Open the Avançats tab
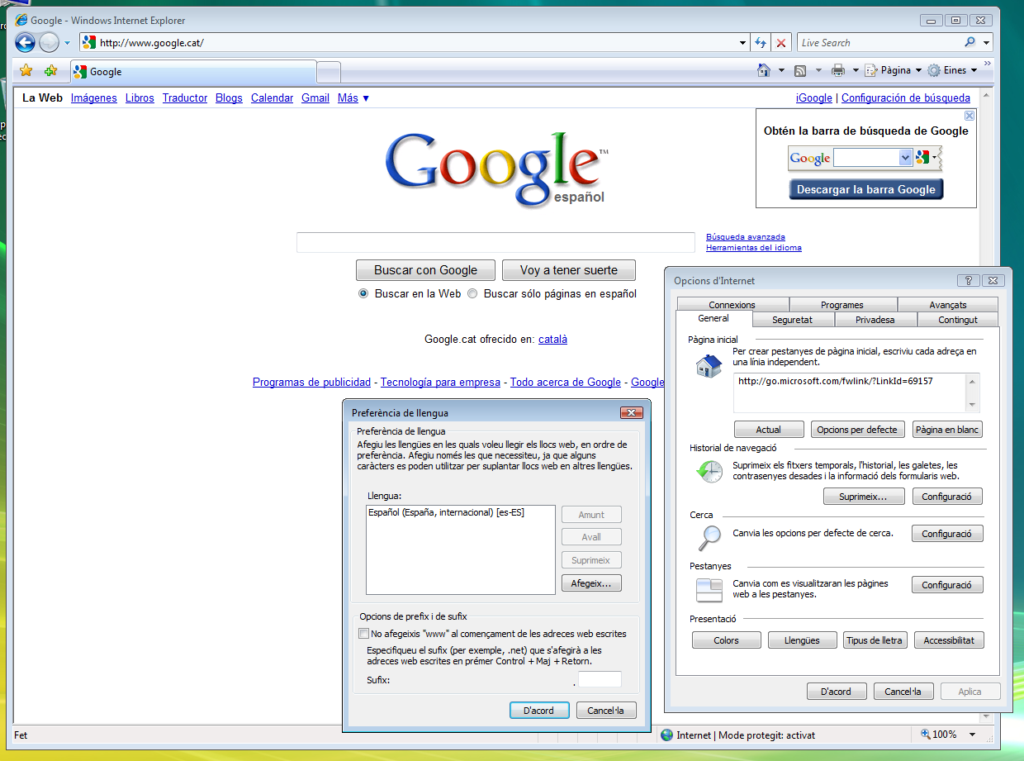 947,305
